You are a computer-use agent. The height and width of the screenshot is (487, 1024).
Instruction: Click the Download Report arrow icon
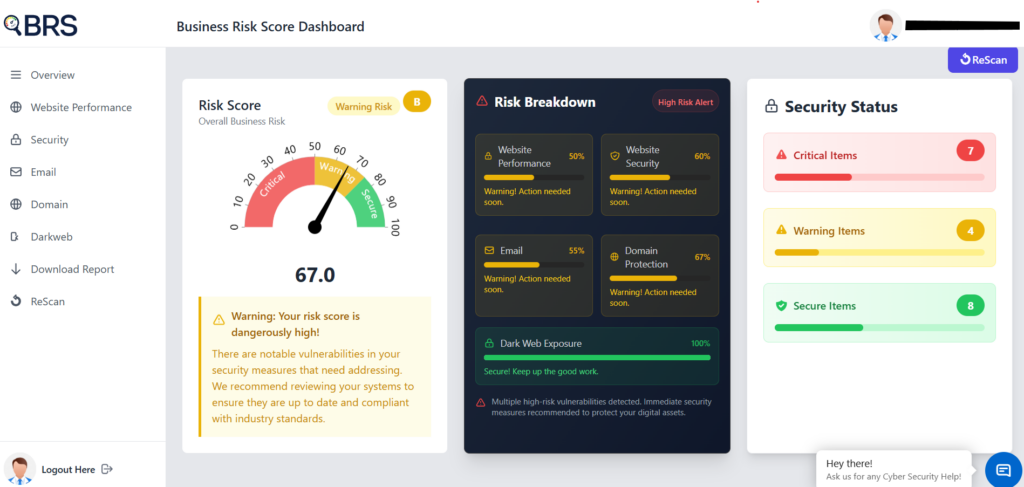click(x=16, y=269)
